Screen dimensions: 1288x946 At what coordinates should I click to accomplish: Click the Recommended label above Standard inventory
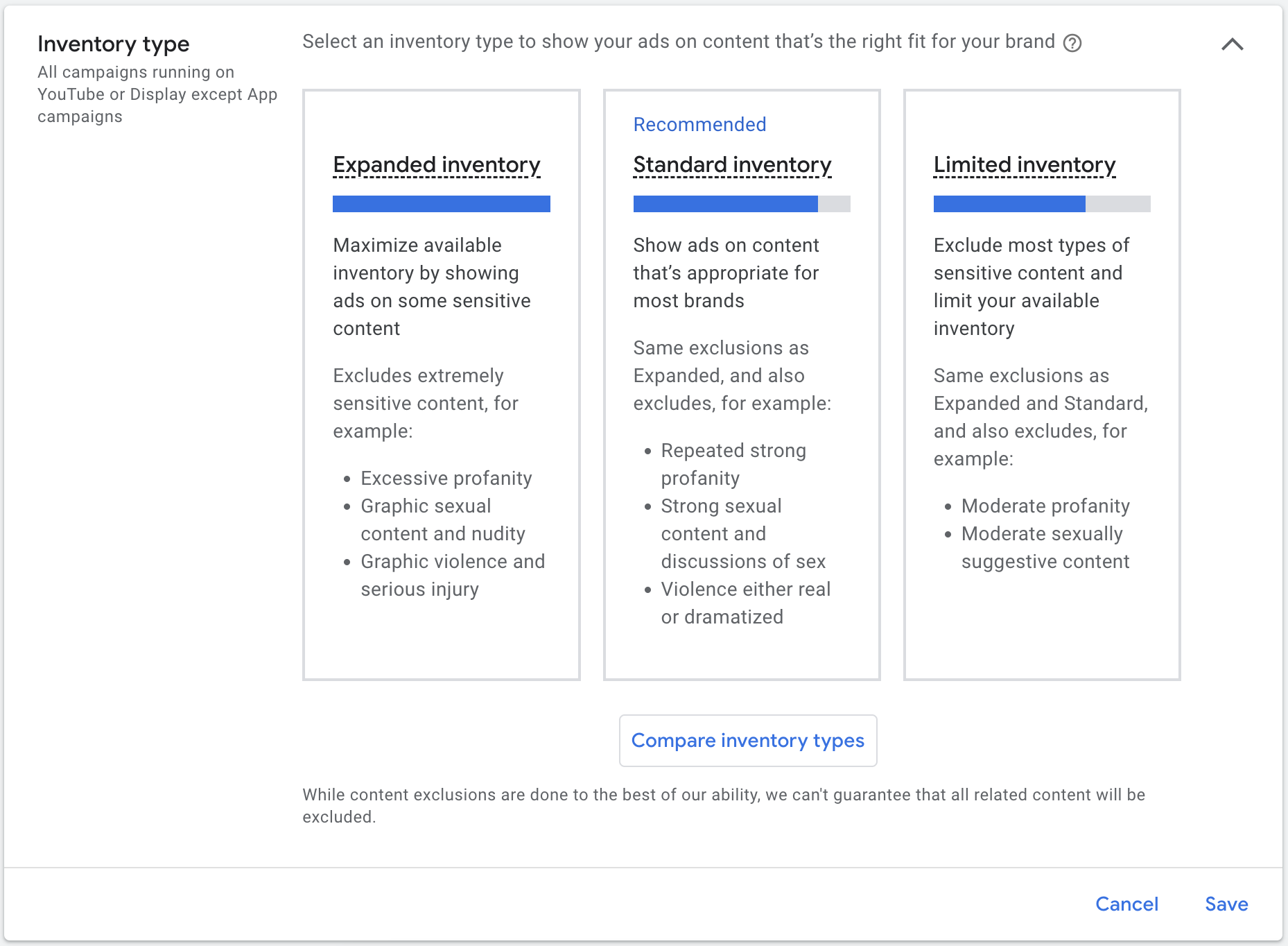699,125
